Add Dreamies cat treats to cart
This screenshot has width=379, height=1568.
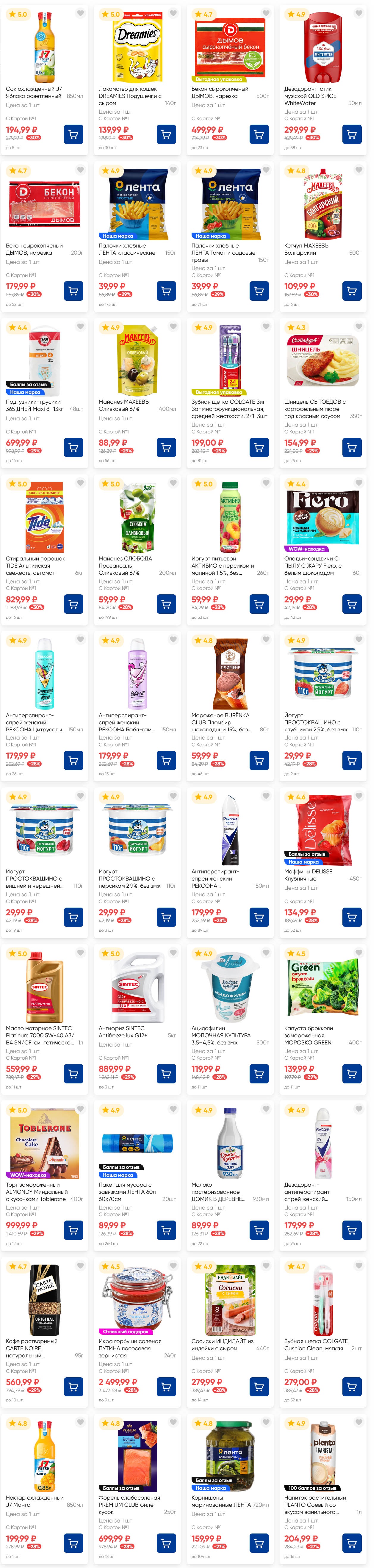point(166,134)
